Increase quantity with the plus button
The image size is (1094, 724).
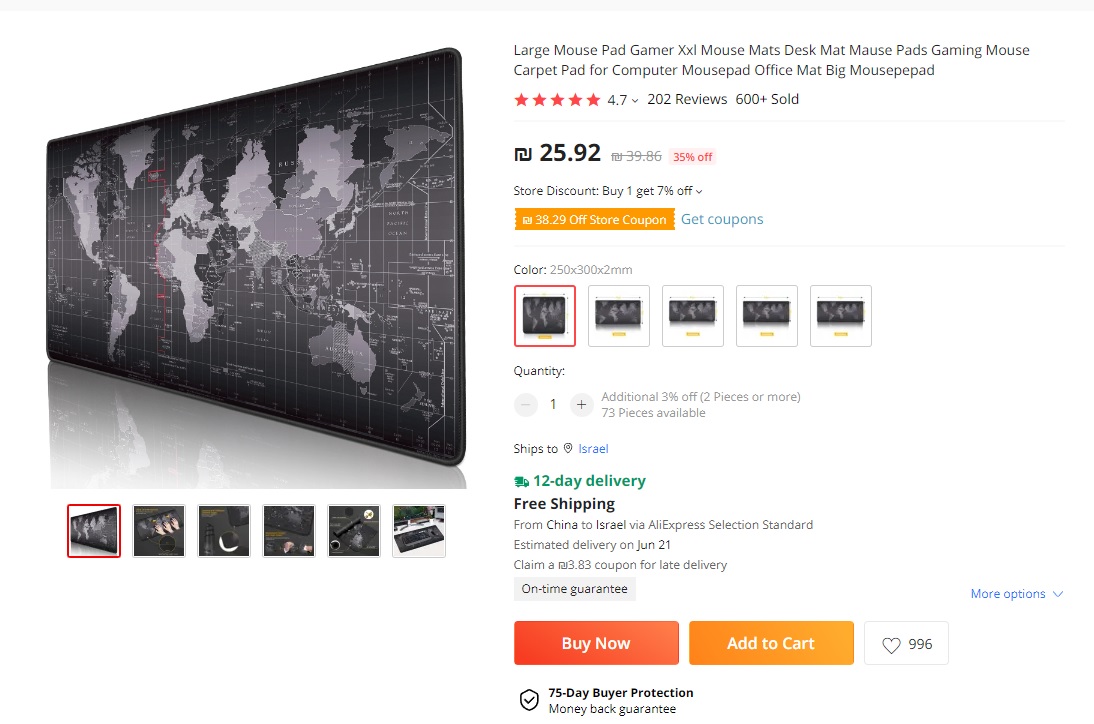[581, 405]
